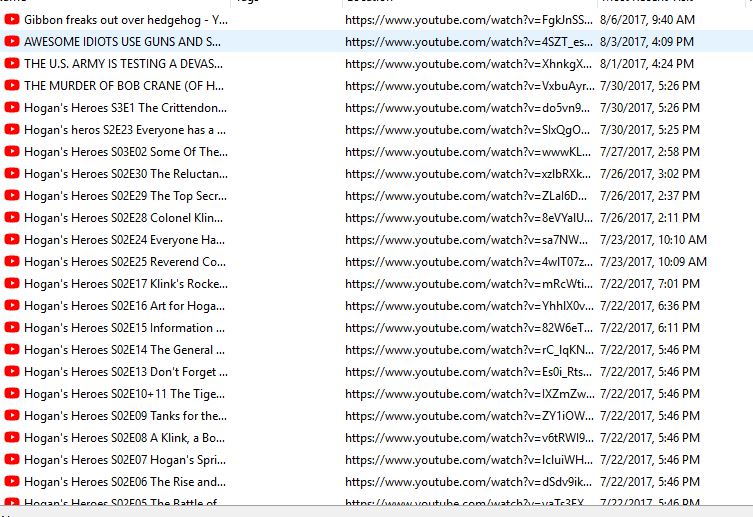Image resolution: width=753 pixels, height=517 pixels.
Task: Click YouTube icon beside Hogan's Heroes S02E29 entry
Action: point(12,195)
